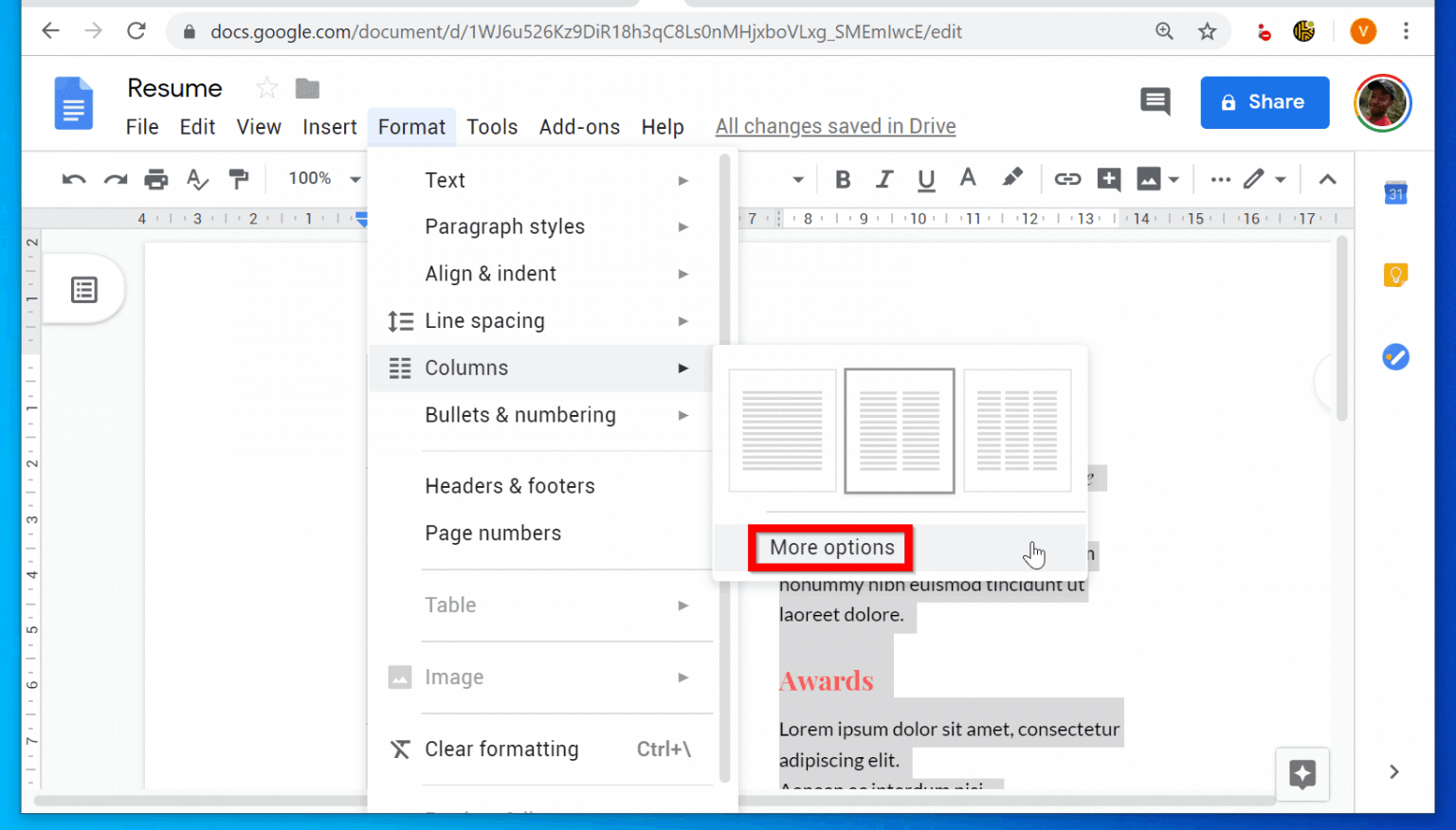1456x830 pixels.
Task: Run spell check icon
Action: (x=197, y=179)
